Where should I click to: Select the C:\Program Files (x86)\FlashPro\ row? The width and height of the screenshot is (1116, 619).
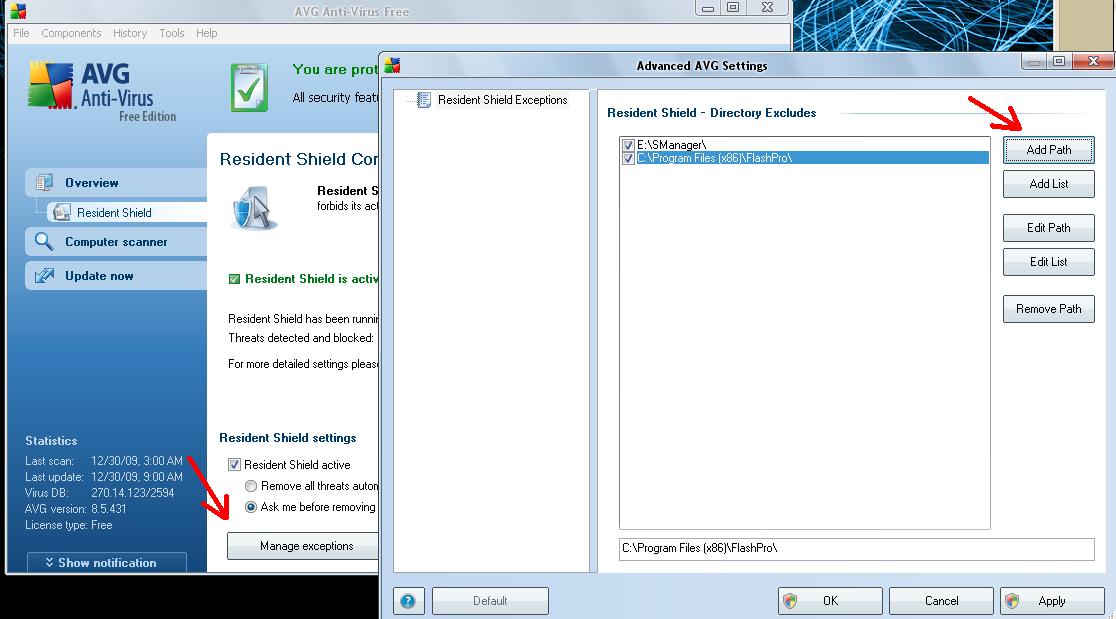[804, 158]
